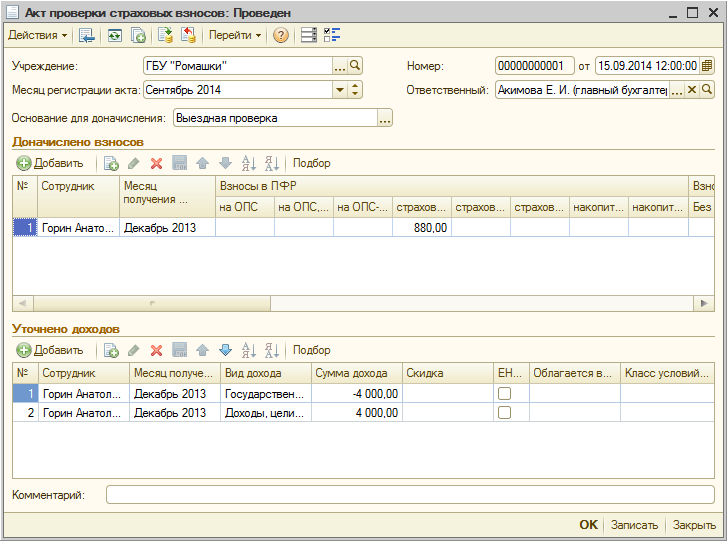Click Добавить in the Уточнено доходов section
727x541 pixels.
[50, 350]
